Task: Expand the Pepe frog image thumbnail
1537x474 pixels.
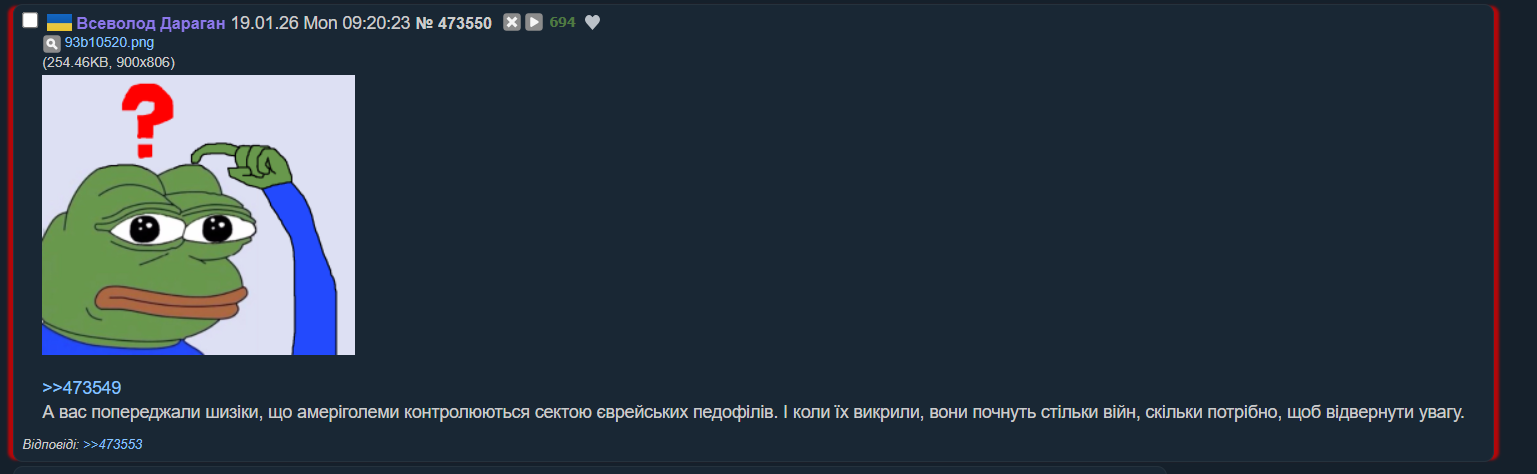Action: 198,215
